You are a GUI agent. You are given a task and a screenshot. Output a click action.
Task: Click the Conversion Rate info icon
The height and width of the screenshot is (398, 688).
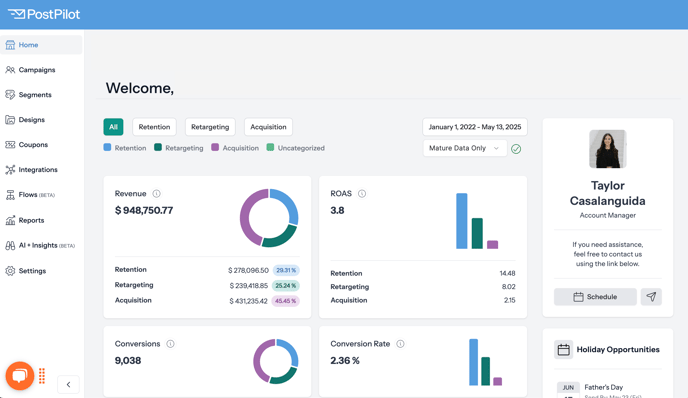pyautogui.click(x=400, y=344)
